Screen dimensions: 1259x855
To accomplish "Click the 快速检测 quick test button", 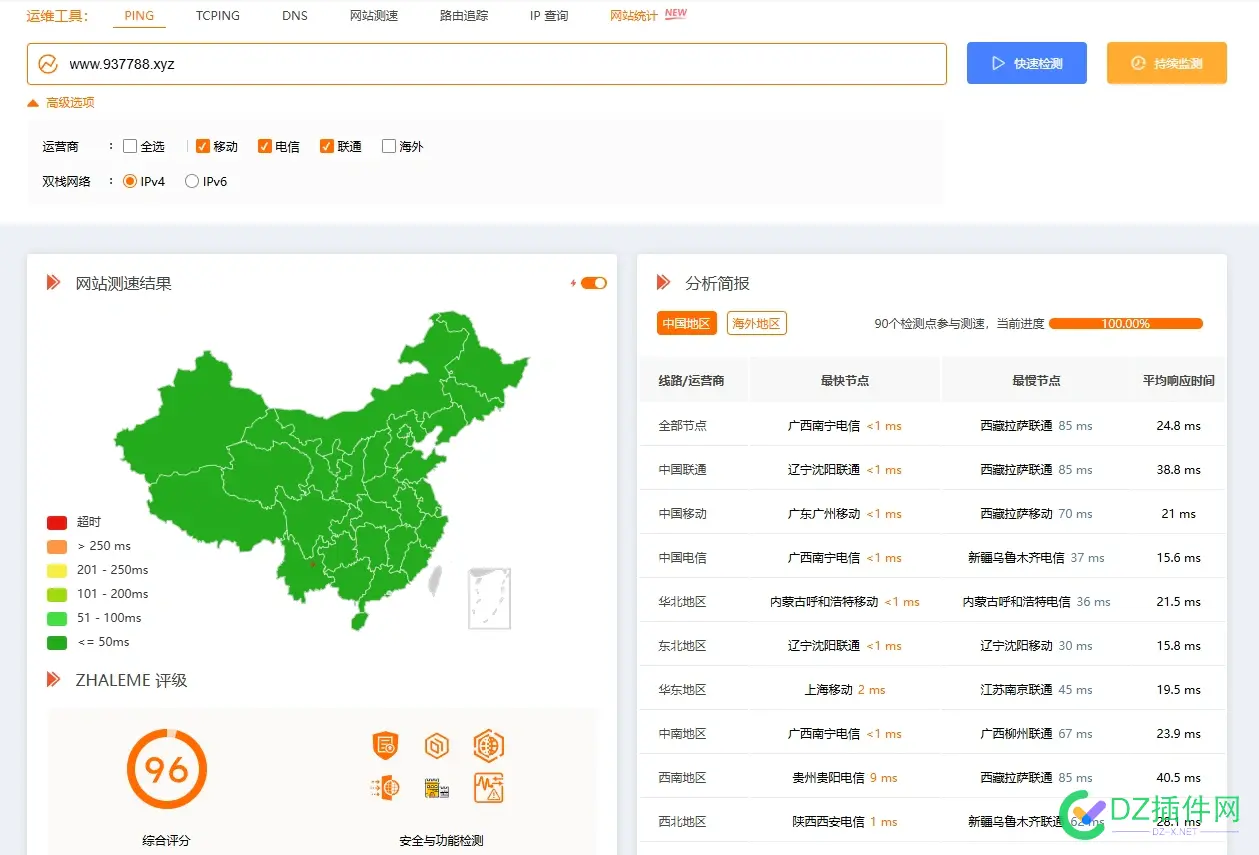I will click(x=1026, y=62).
